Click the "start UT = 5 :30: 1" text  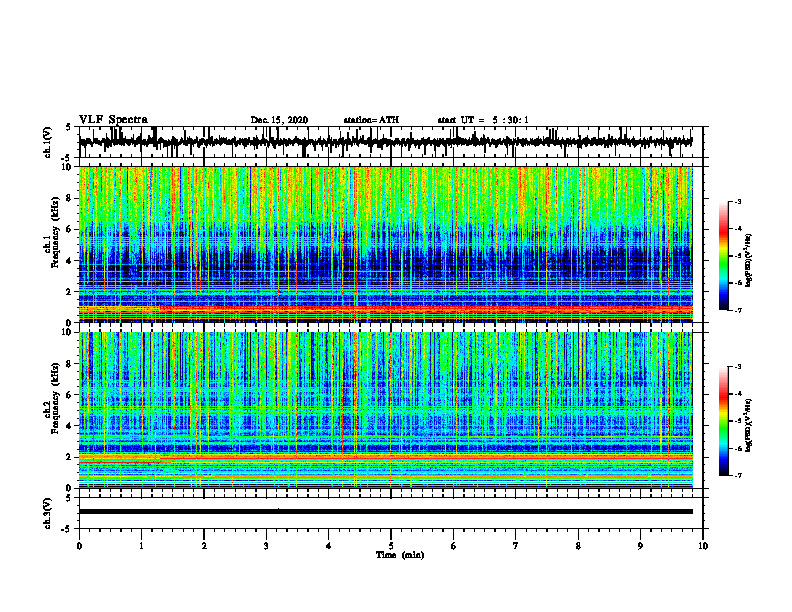[483, 120]
